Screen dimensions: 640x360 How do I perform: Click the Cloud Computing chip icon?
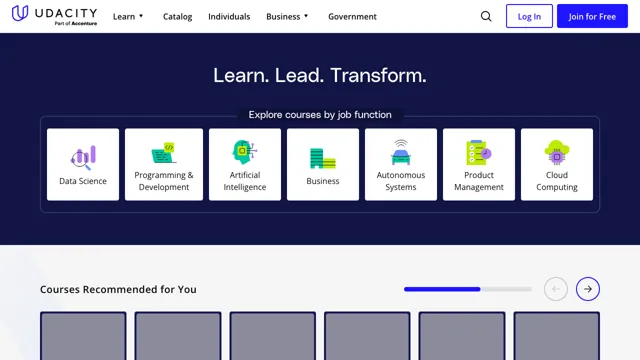point(557,152)
